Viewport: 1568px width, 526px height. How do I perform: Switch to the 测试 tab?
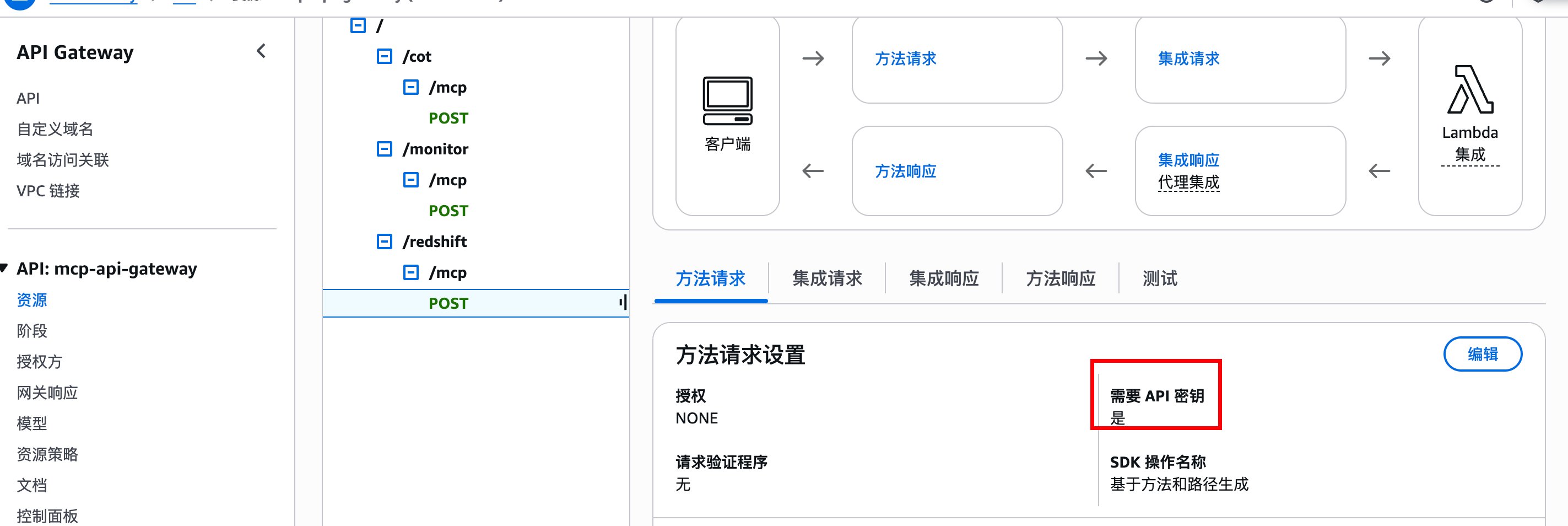click(1160, 278)
